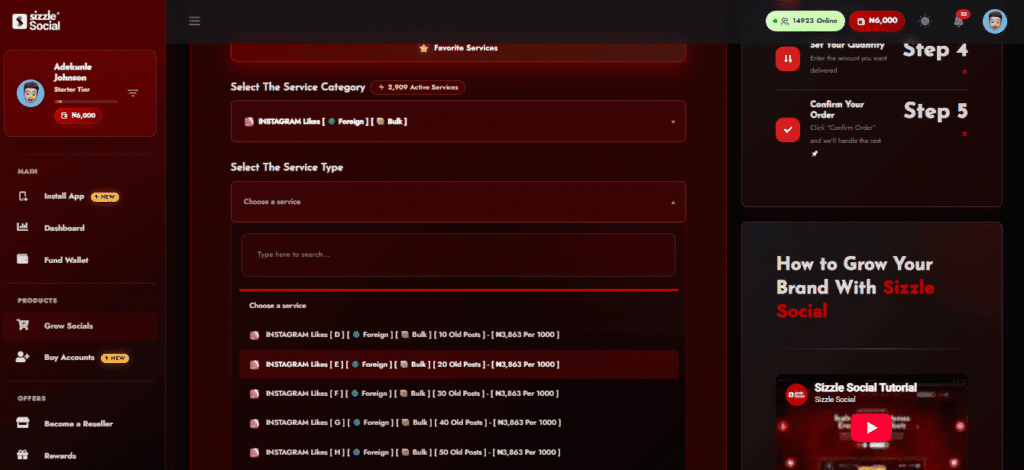Select the Choose a service placeholder option
This screenshot has height=470, width=1024.
point(458,306)
